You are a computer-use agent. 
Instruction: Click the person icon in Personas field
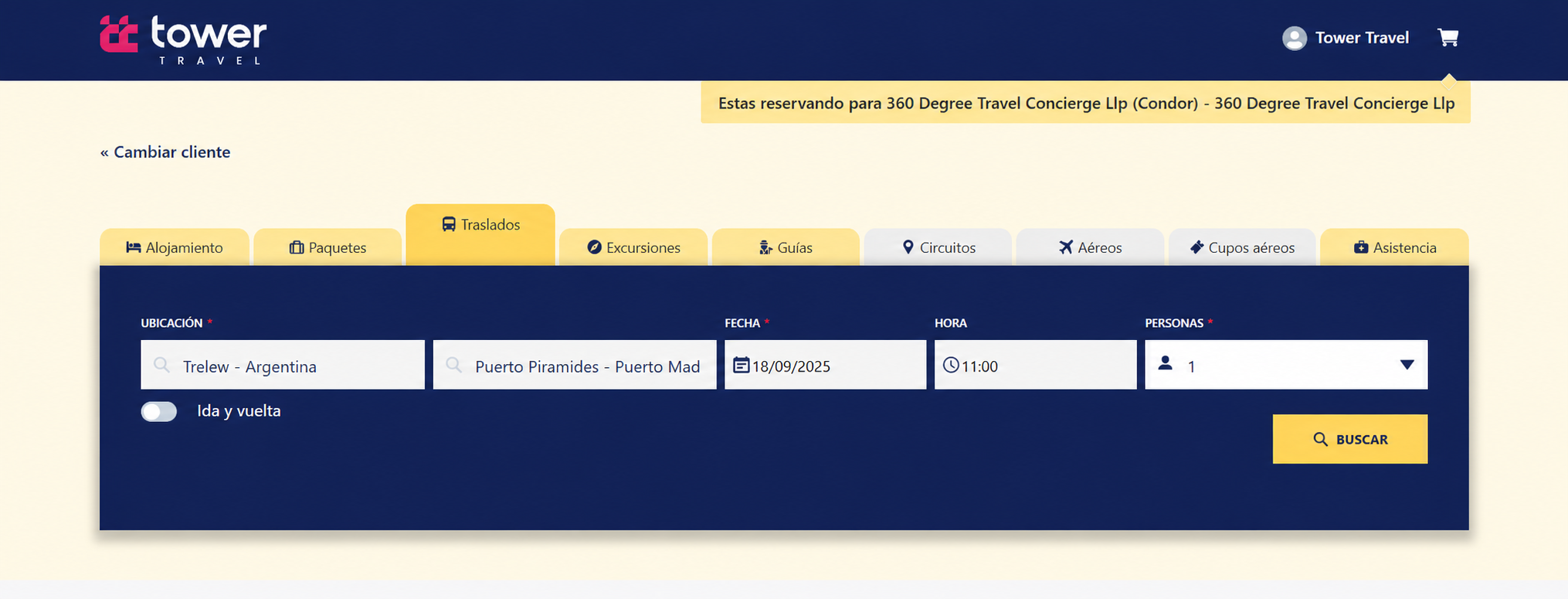(1166, 362)
